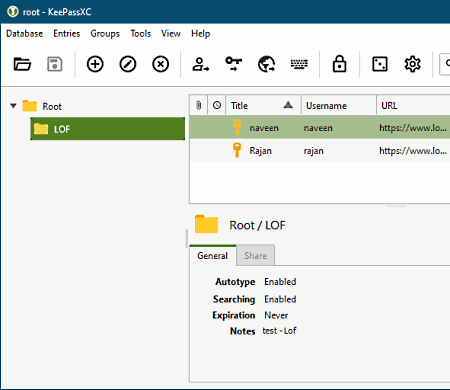
Task: Select the LOF group in tree
Action: [x=107, y=129]
